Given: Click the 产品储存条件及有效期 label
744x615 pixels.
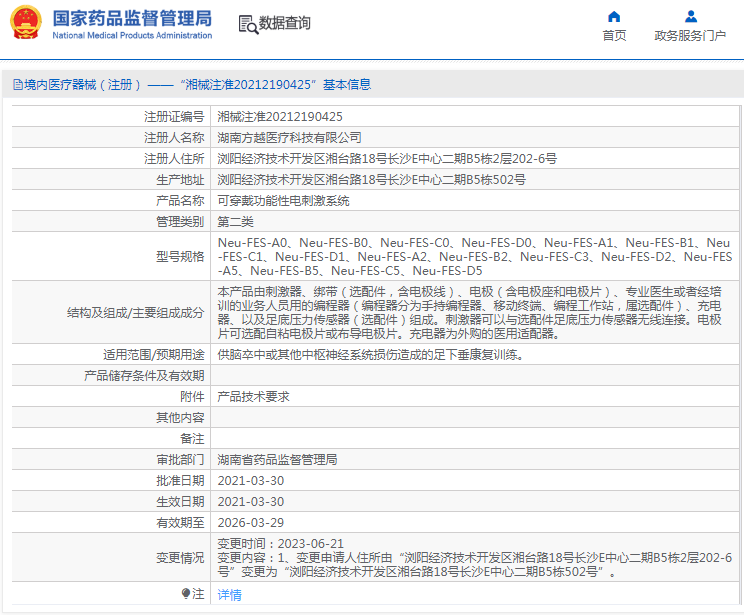Looking at the screenshot, I should [x=144, y=376].
